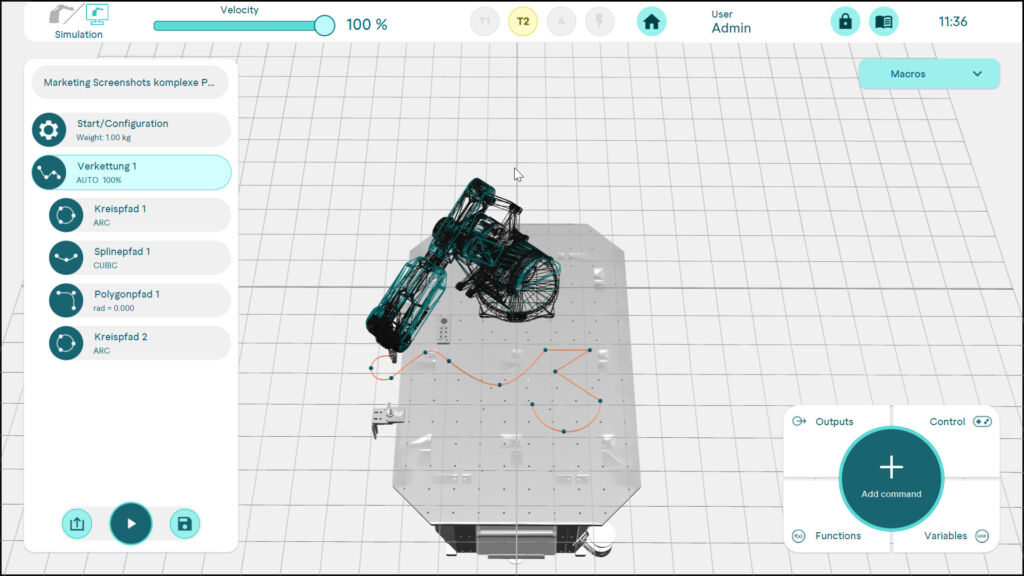
Task: Open the manual book icon
Action: tap(883, 21)
